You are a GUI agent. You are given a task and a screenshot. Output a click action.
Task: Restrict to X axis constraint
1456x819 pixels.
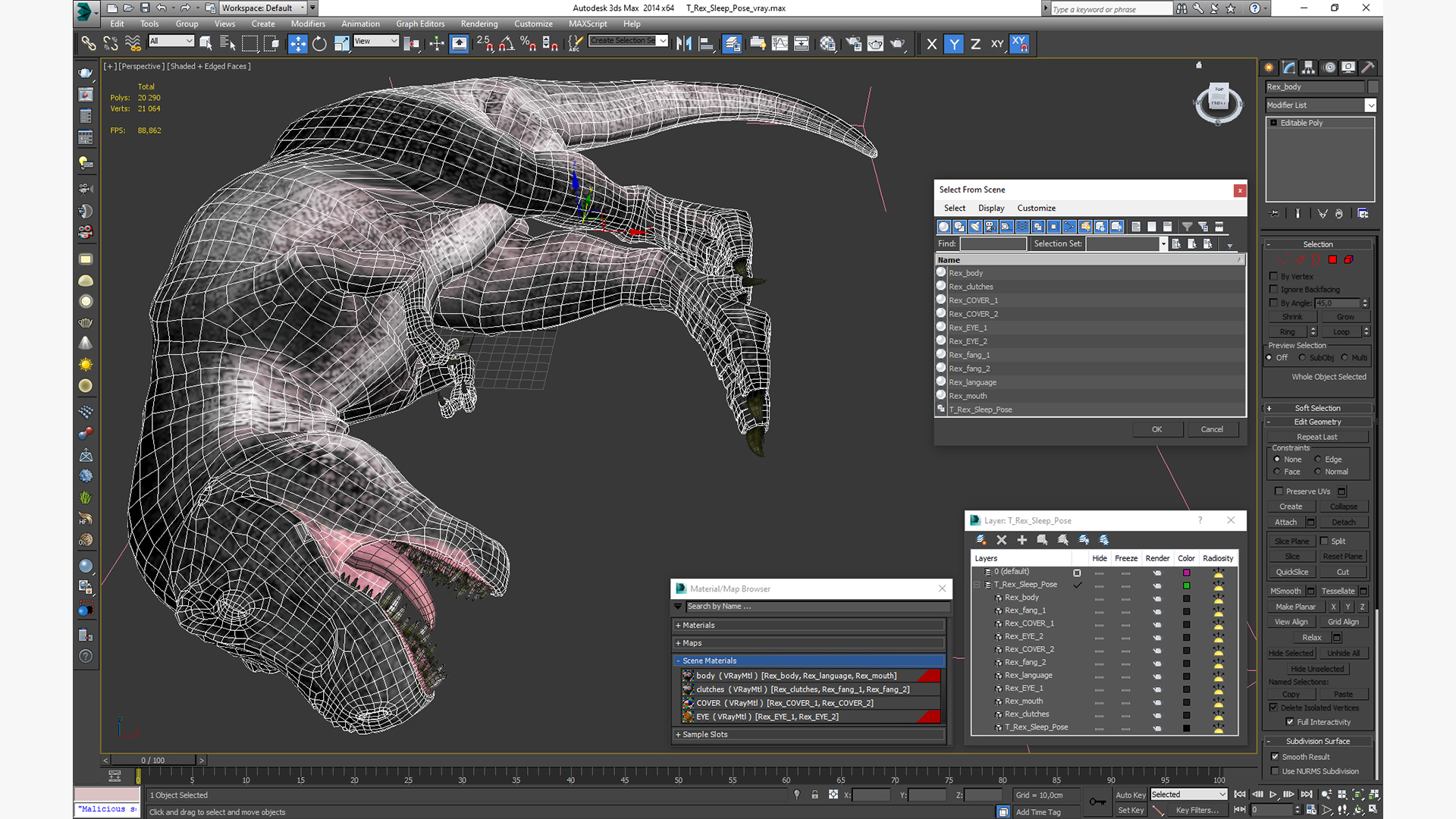932,44
